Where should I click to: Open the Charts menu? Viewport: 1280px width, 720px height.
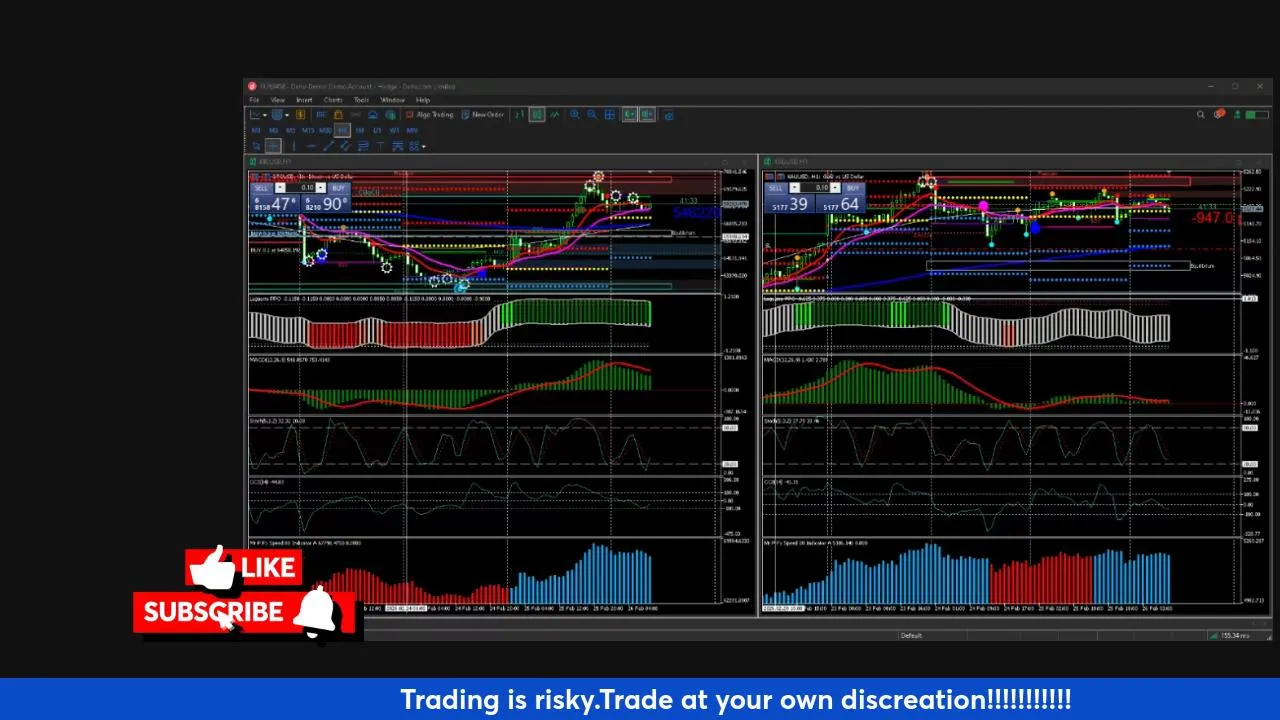(333, 100)
